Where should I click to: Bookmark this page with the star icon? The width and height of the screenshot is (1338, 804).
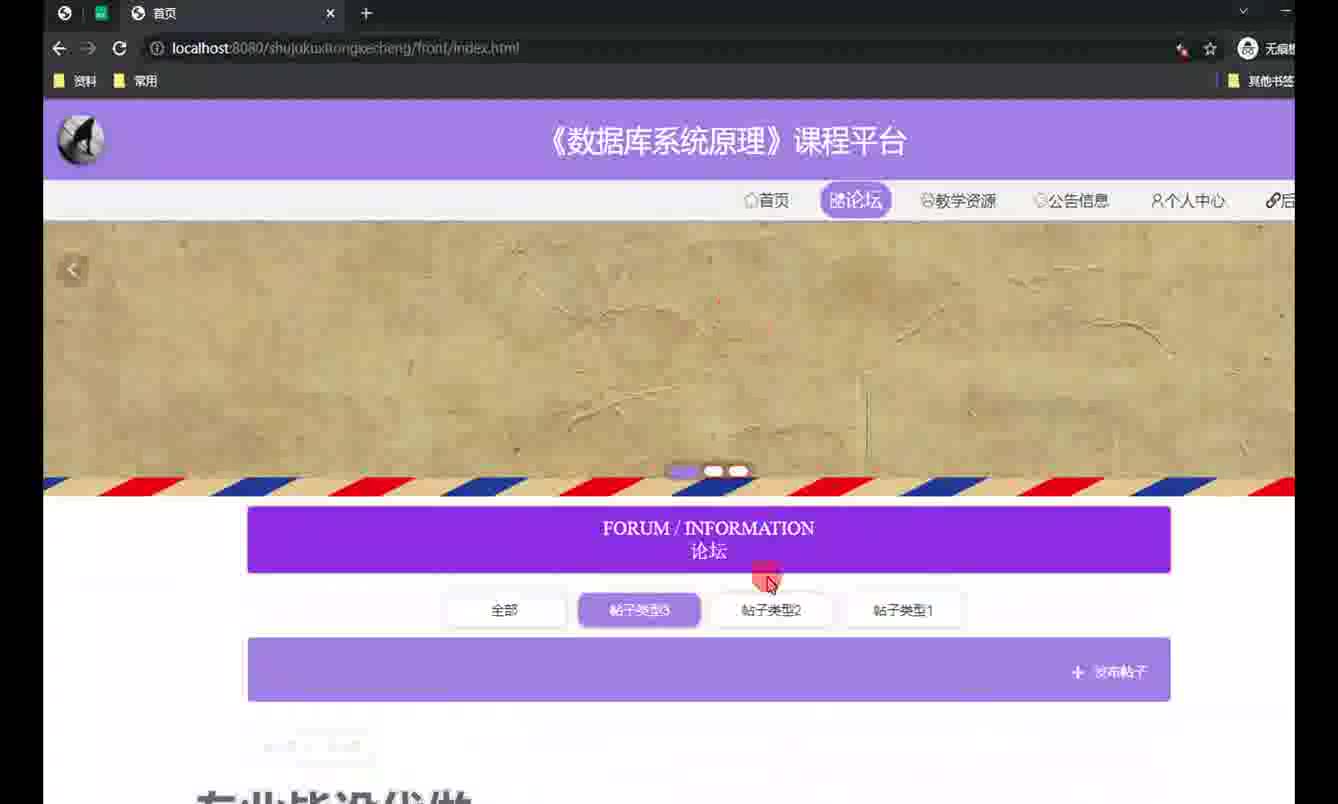[x=1210, y=48]
